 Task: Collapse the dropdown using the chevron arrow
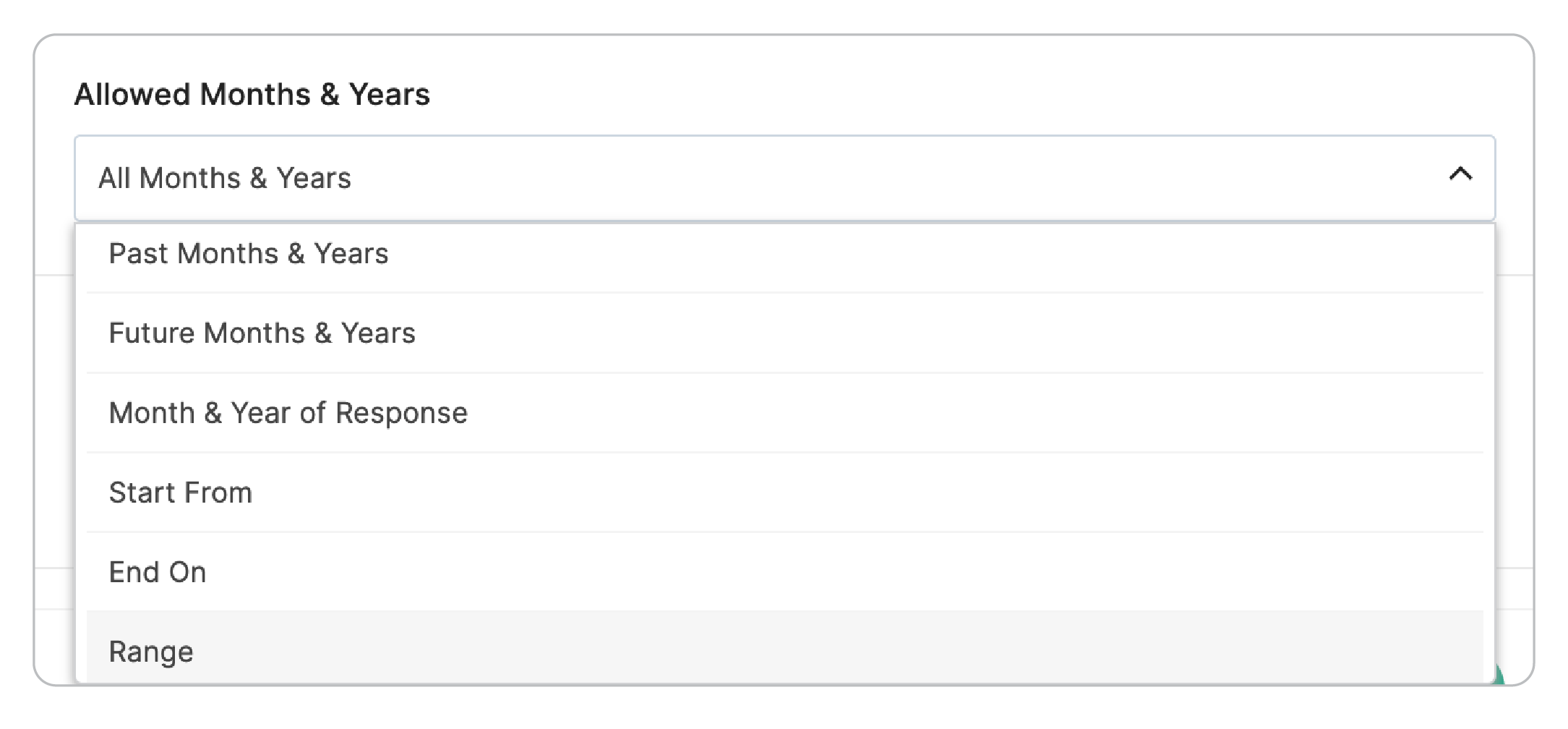coord(1460,176)
